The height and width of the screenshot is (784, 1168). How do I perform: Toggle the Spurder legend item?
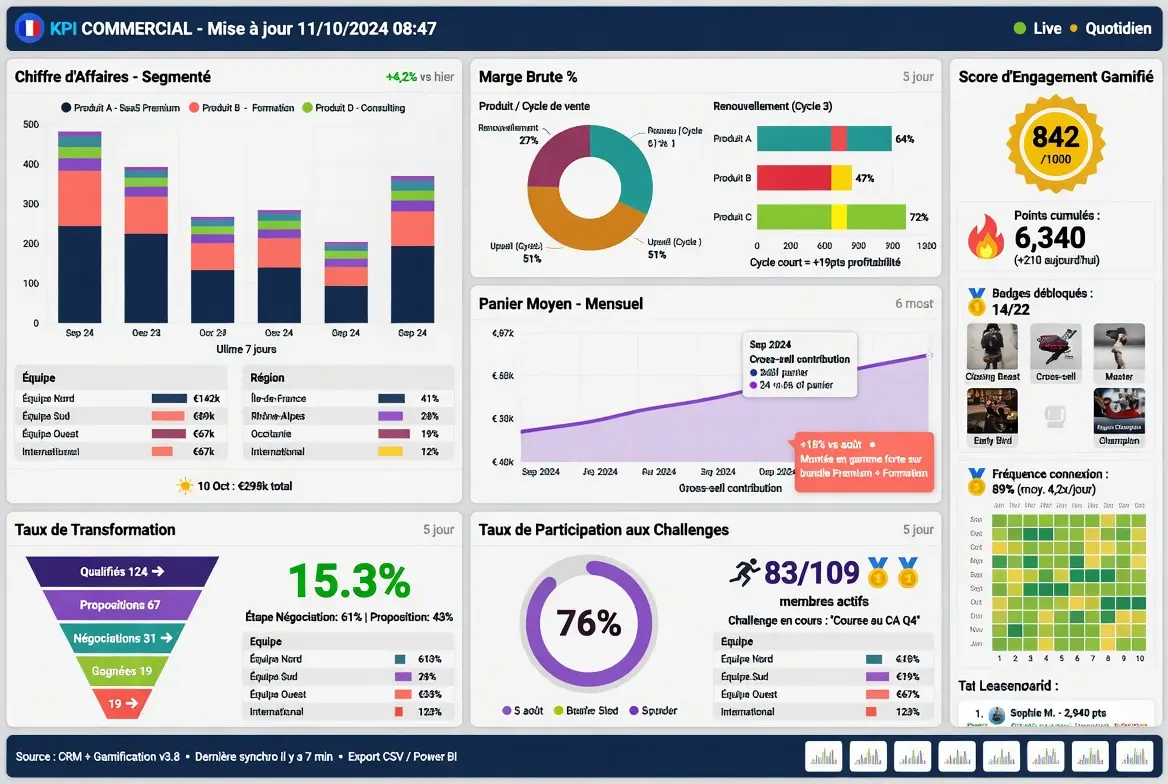pyautogui.click(x=653, y=710)
